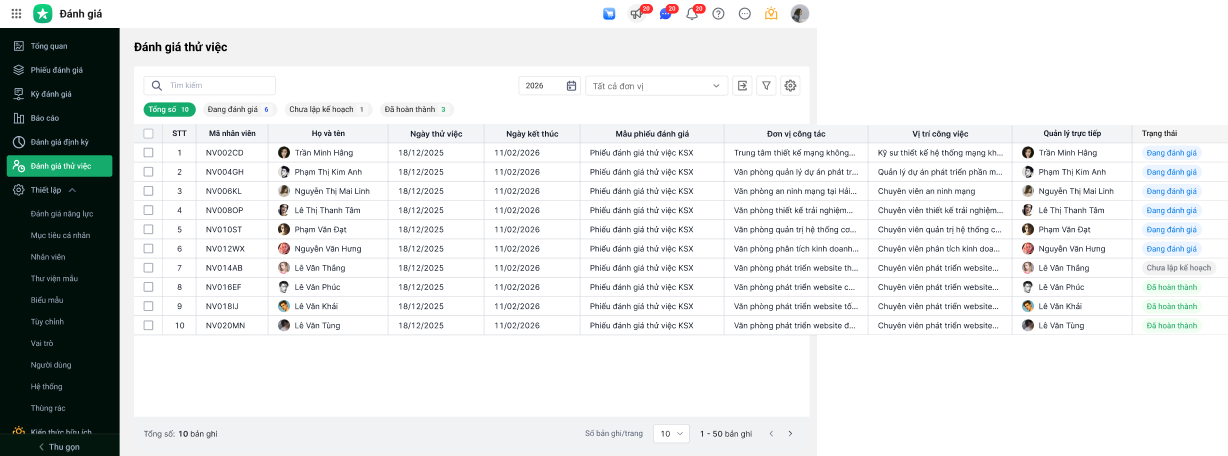
Task: Open the orange lightbulb book icon
Action: 771,14
